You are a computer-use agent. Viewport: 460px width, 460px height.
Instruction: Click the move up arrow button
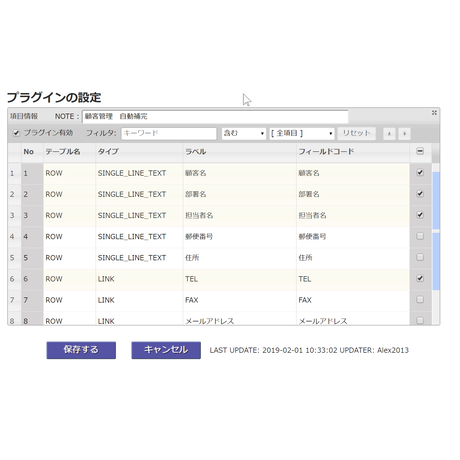(389, 134)
